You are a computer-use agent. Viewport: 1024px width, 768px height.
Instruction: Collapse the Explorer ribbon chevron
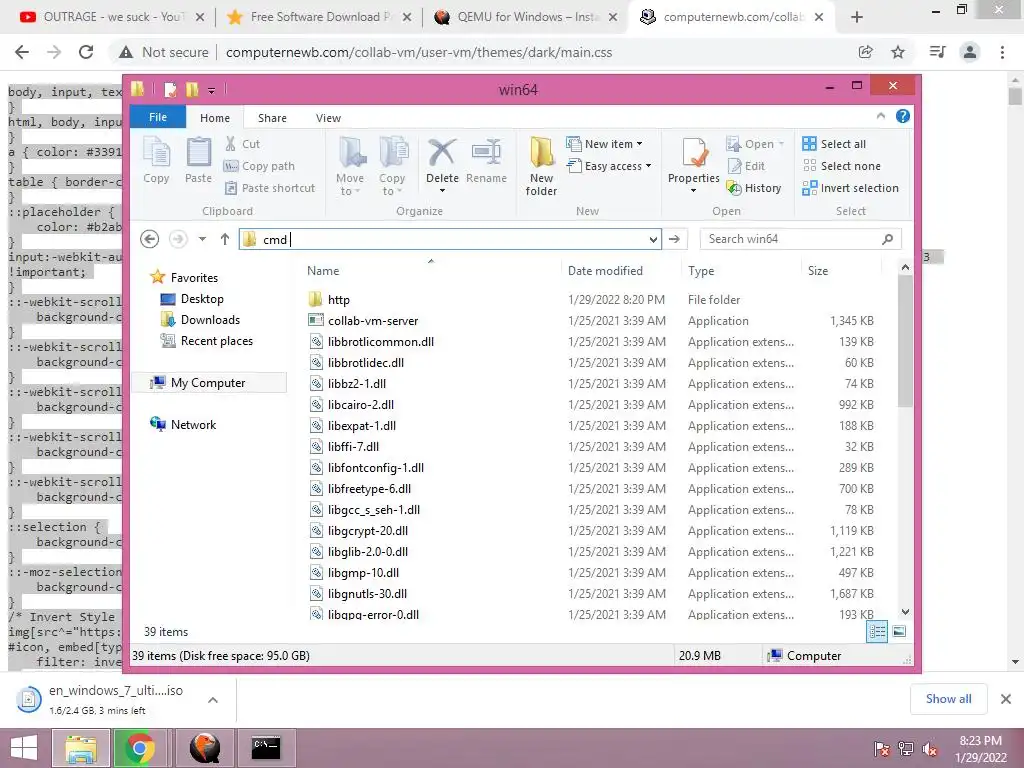coord(881,116)
